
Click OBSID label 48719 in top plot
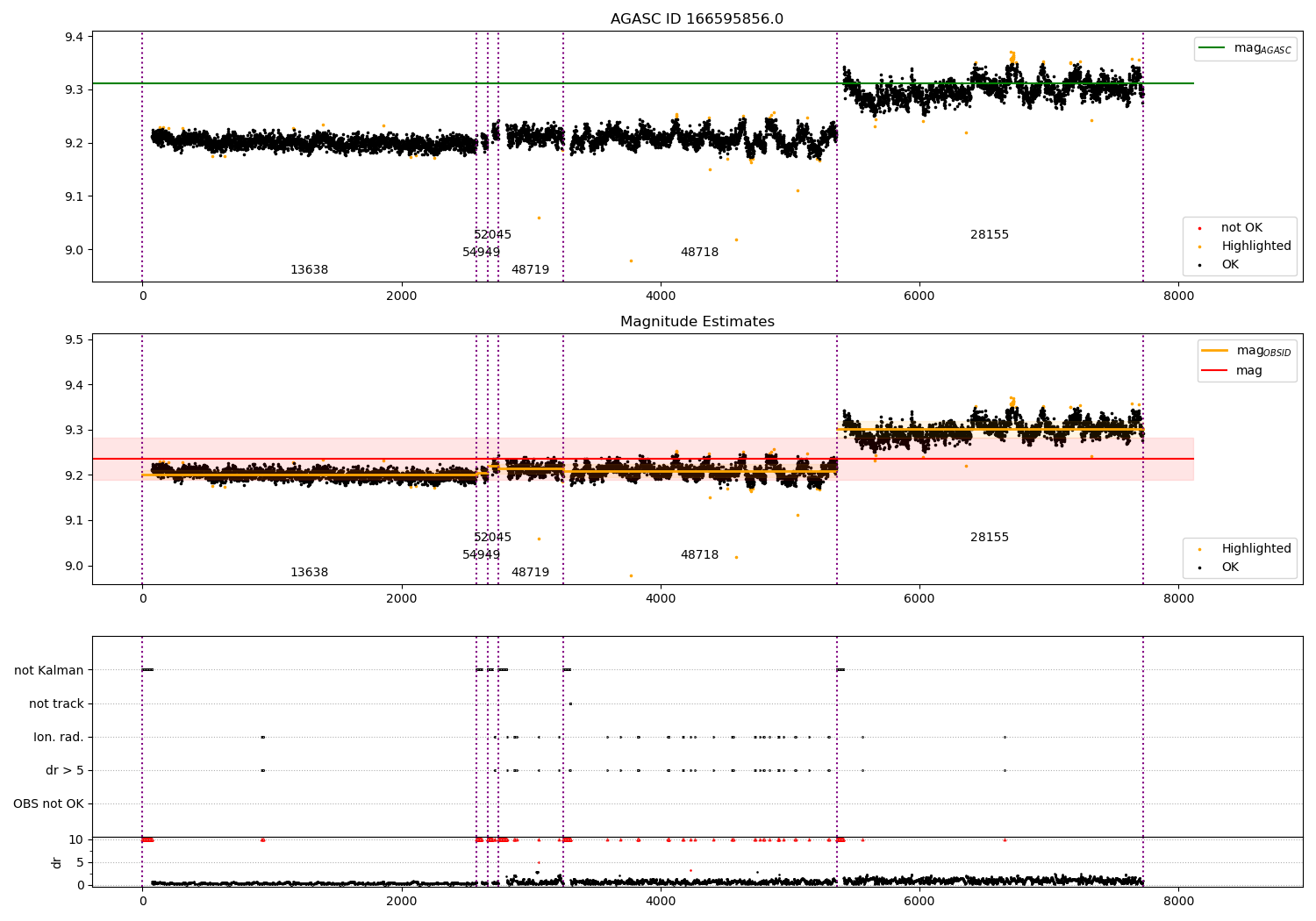tap(530, 270)
